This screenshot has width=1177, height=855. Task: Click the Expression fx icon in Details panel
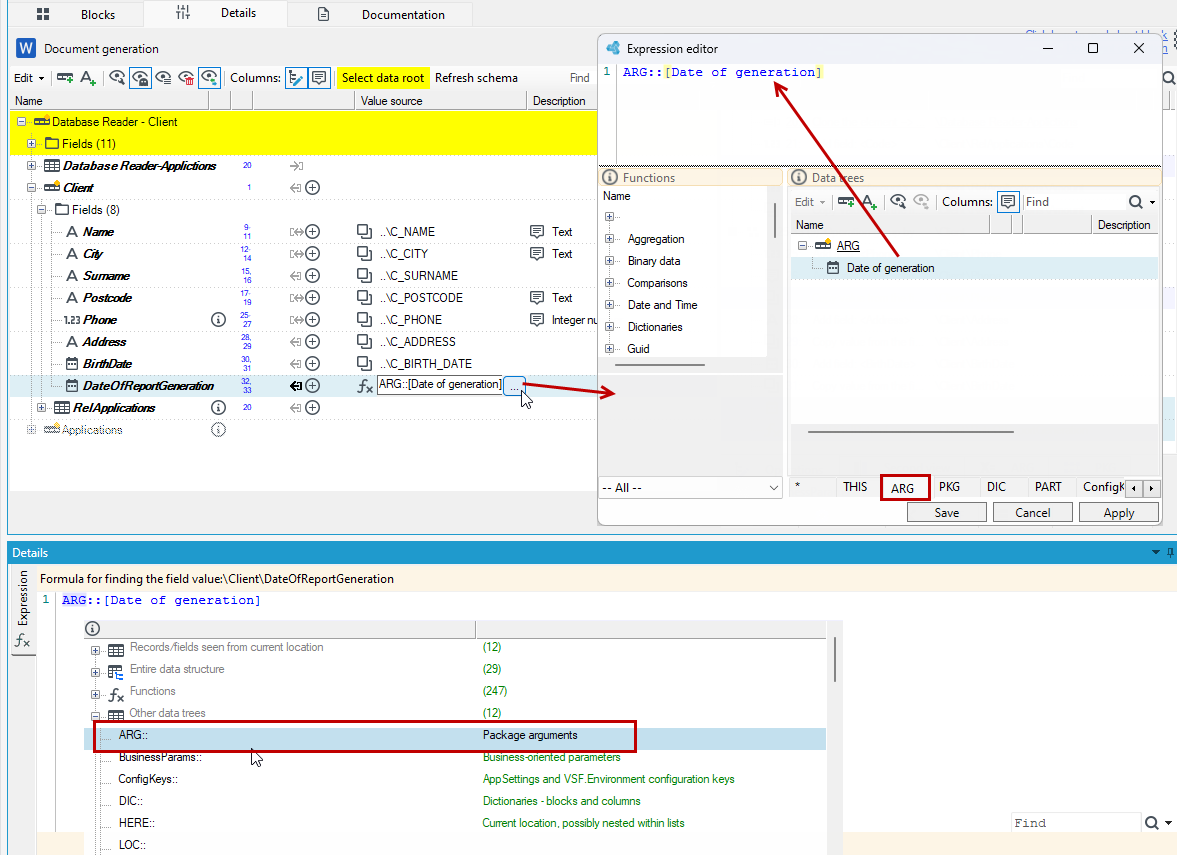[23, 641]
